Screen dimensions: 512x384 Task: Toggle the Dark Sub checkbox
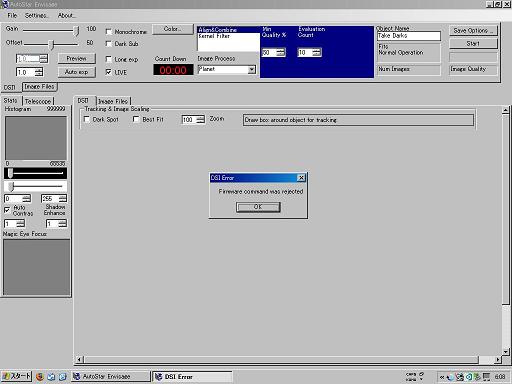(x=109, y=44)
